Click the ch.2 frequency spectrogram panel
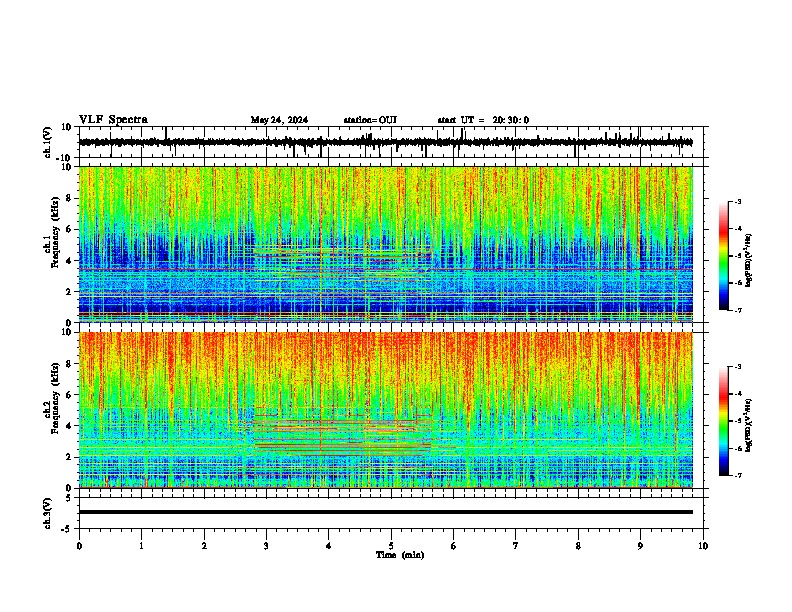The height and width of the screenshot is (612, 792). coord(385,410)
